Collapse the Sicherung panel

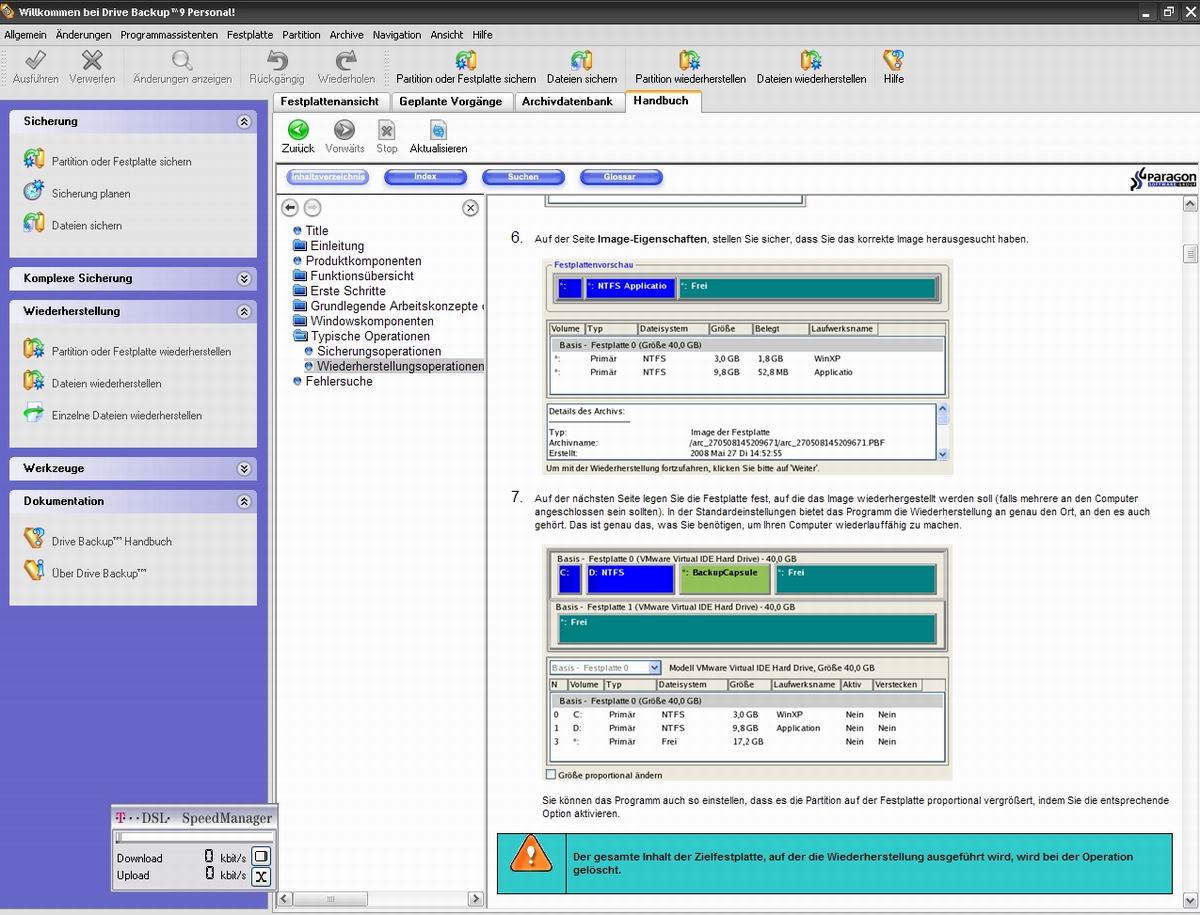click(x=244, y=121)
